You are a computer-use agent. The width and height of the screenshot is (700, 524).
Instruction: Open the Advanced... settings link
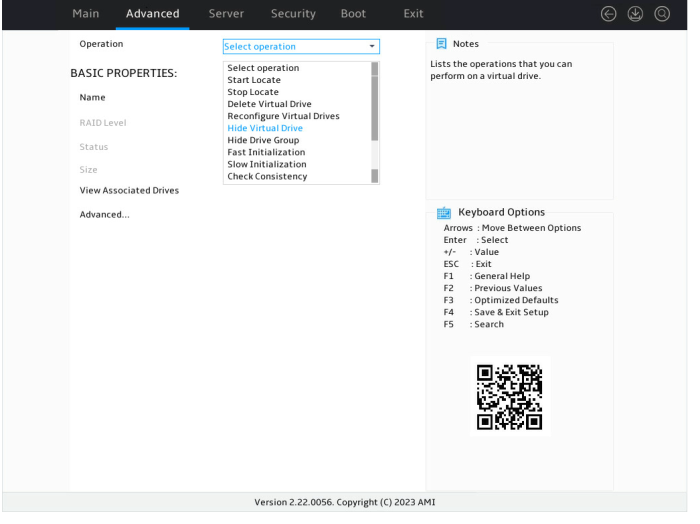click(x=106, y=217)
